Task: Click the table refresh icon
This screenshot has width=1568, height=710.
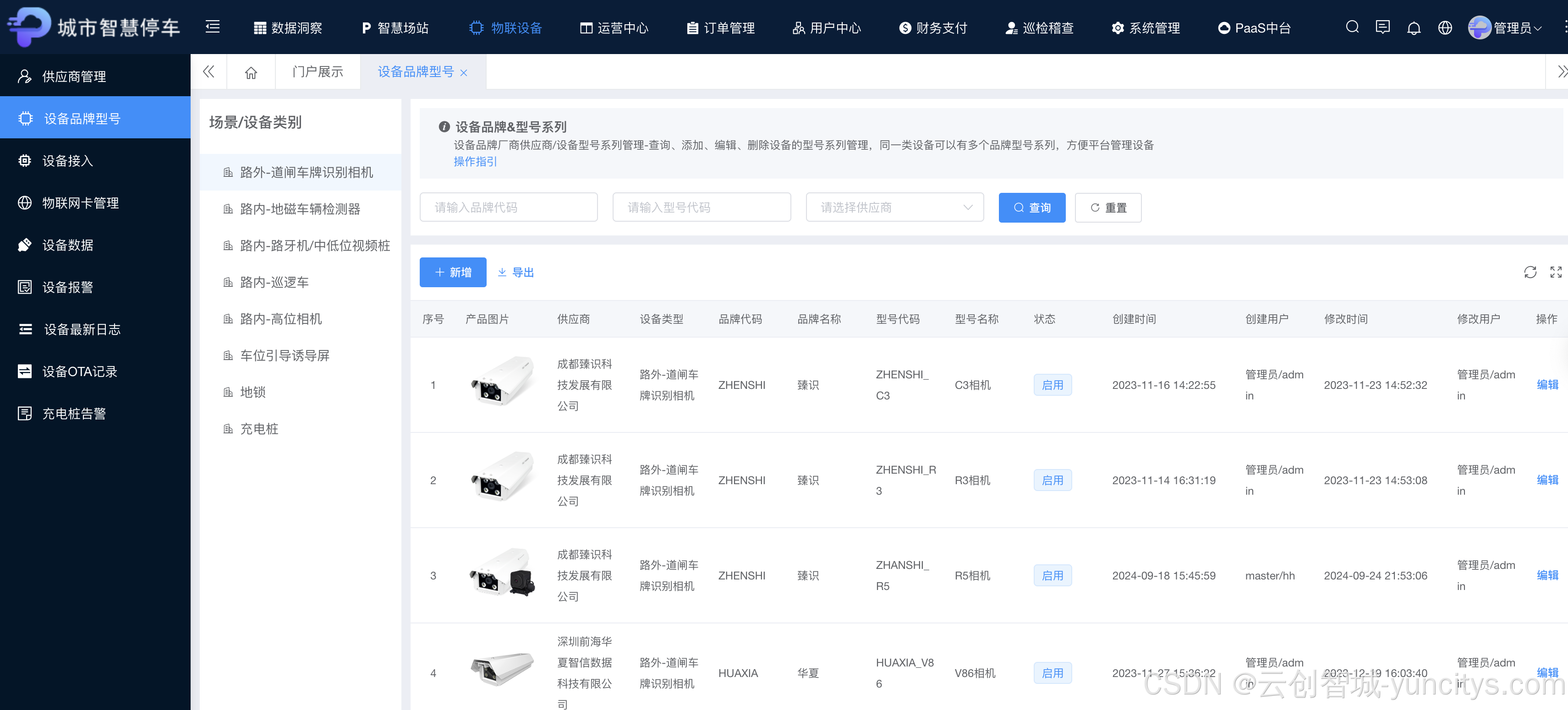Action: coord(1530,272)
